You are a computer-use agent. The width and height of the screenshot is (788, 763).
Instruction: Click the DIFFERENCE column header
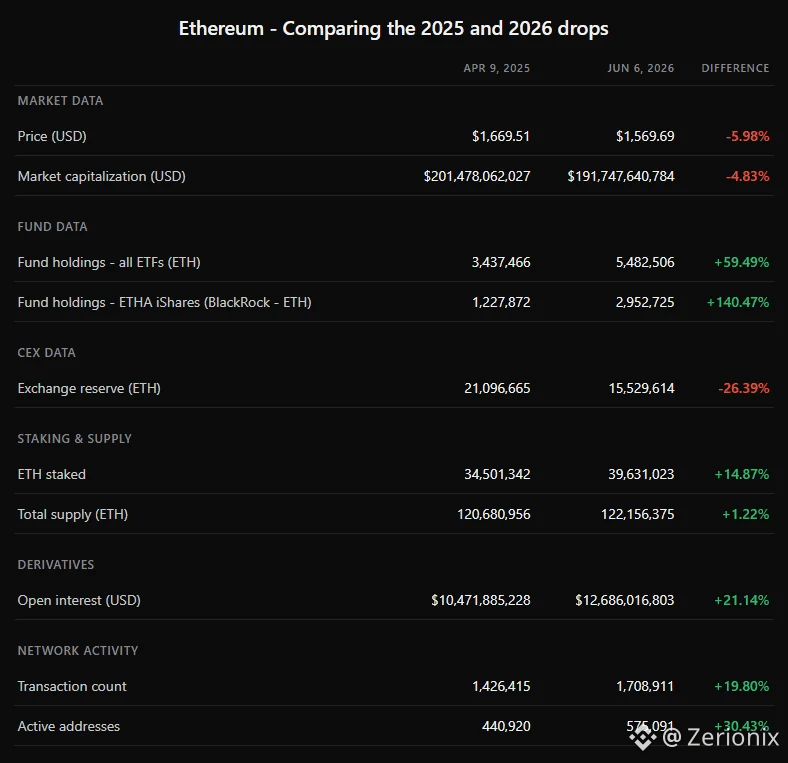tap(735, 68)
